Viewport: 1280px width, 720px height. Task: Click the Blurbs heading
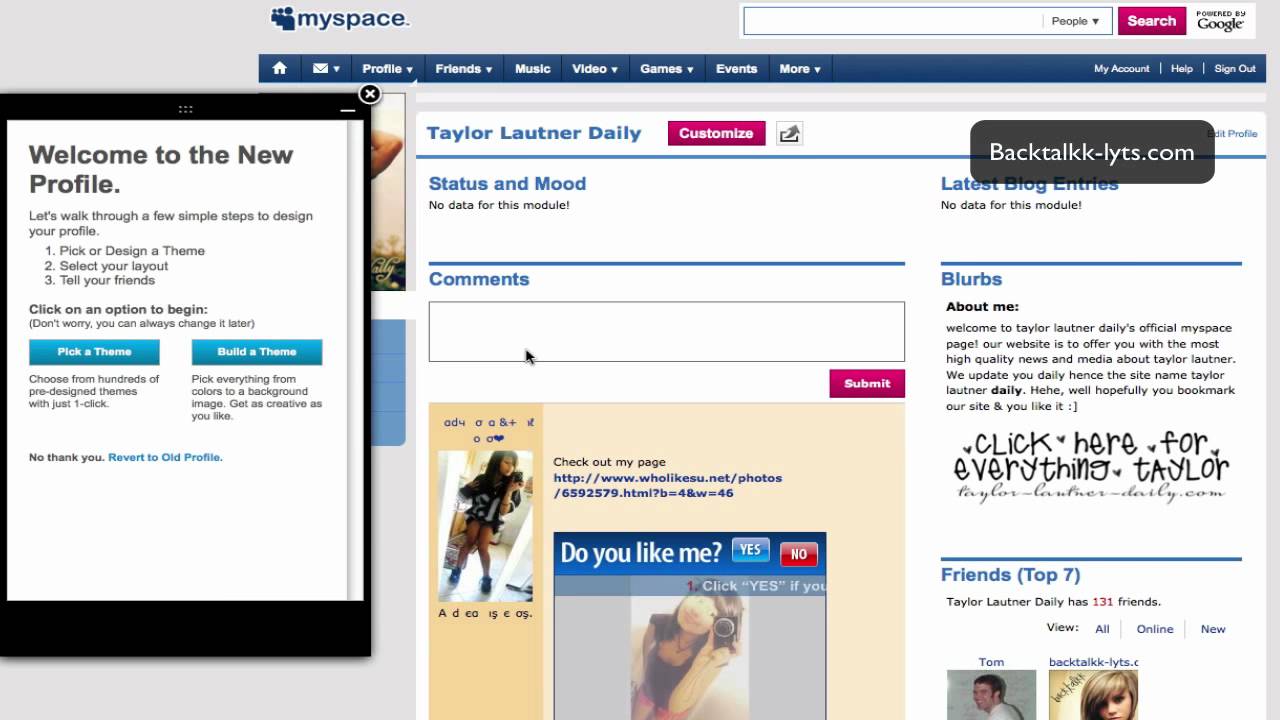(x=971, y=280)
